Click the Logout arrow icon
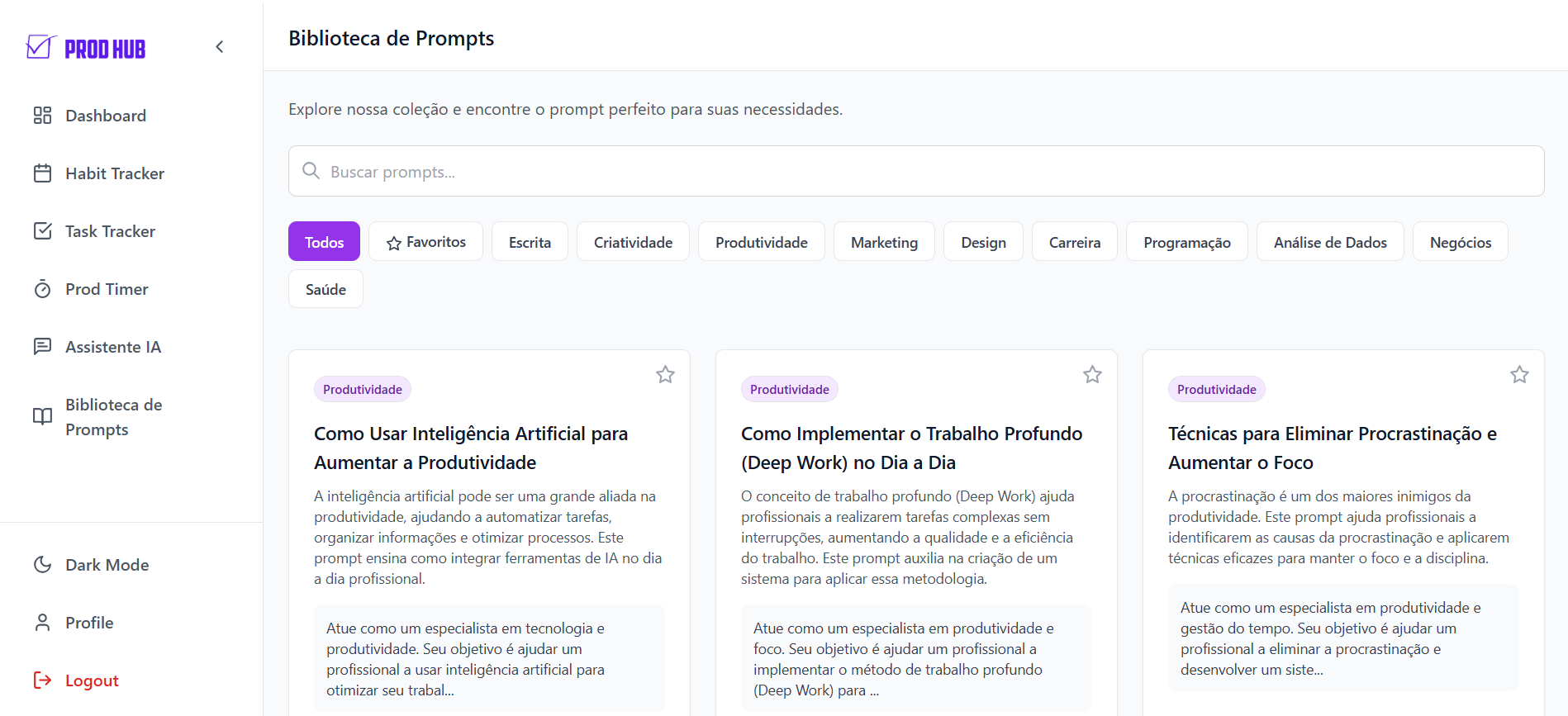 [42, 680]
